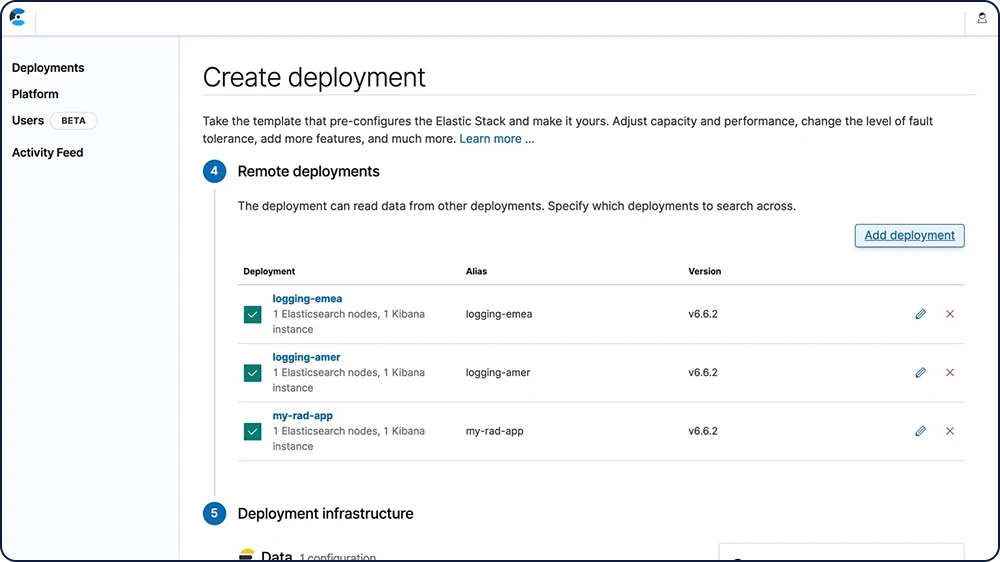Click the v6.6.2 version of logging-amer
1000x562 pixels.
[x=703, y=373]
